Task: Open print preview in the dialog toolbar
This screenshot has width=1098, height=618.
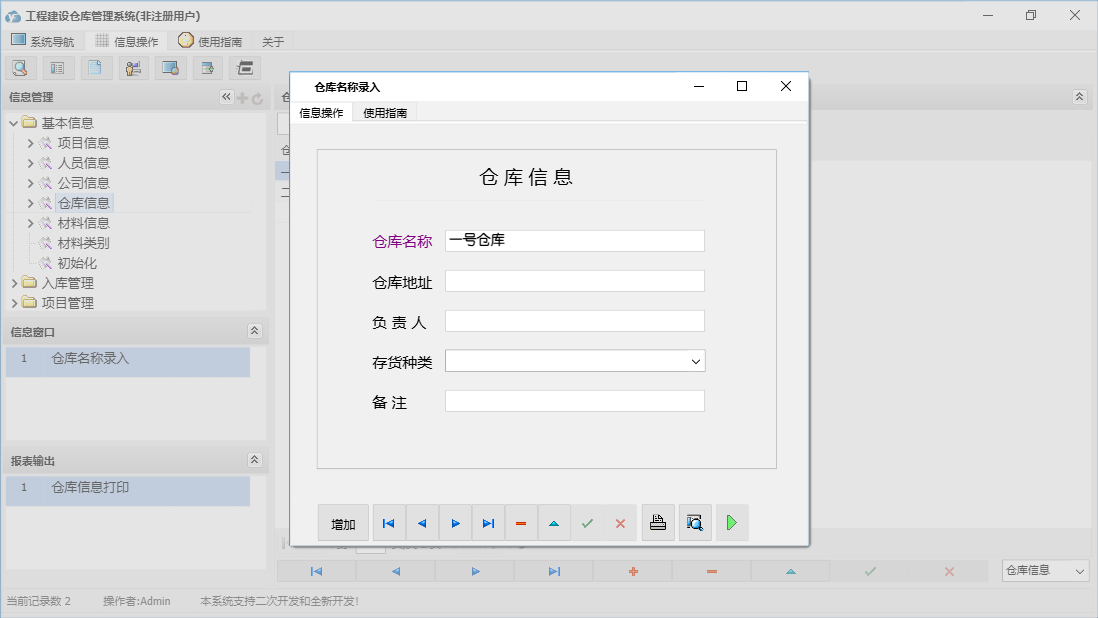Action: 695,522
